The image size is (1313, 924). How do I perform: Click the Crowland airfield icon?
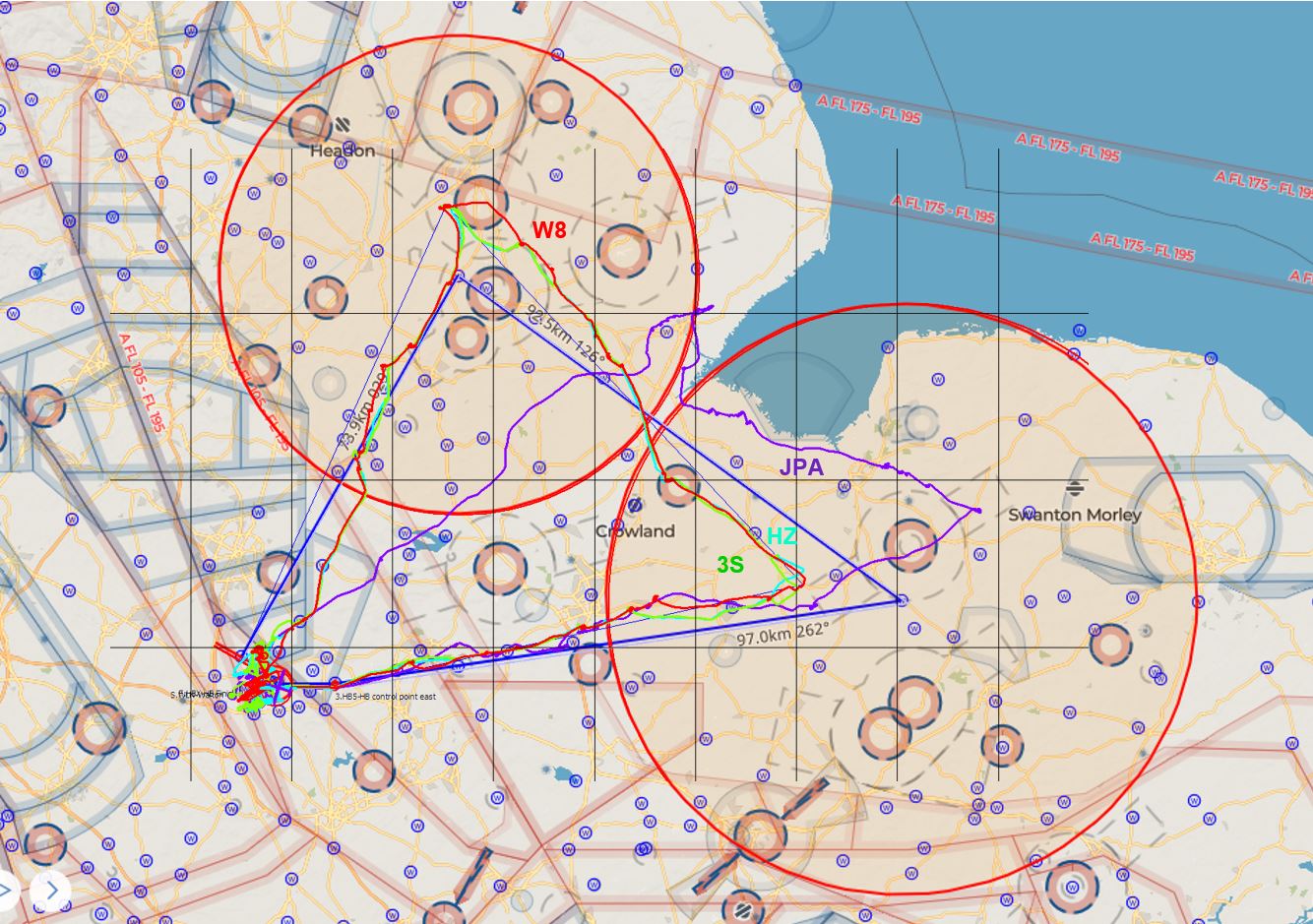click(x=635, y=505)
